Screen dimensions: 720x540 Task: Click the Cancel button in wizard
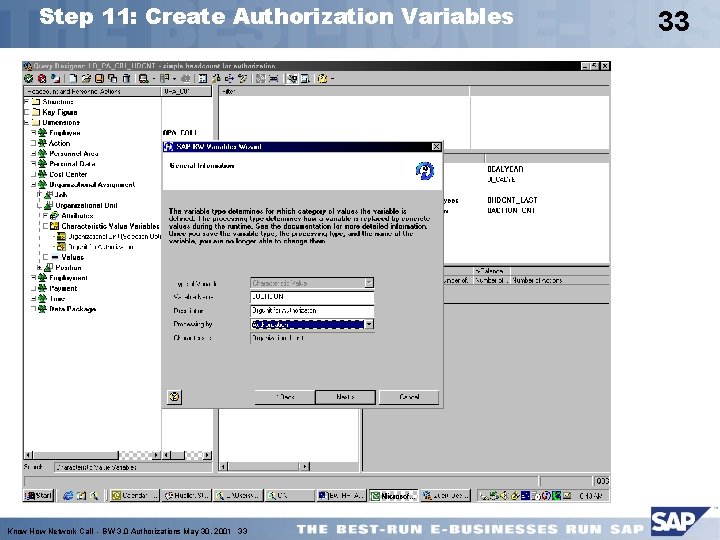pyautogui.click(x=409, y=397)
